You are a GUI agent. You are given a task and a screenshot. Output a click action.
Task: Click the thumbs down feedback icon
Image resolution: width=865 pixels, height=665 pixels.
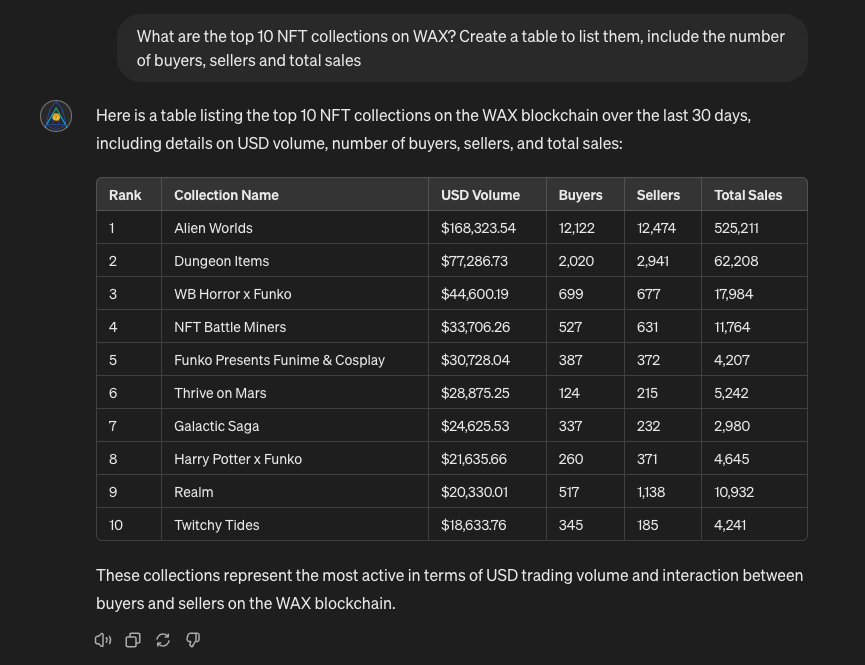click(193, 640)
